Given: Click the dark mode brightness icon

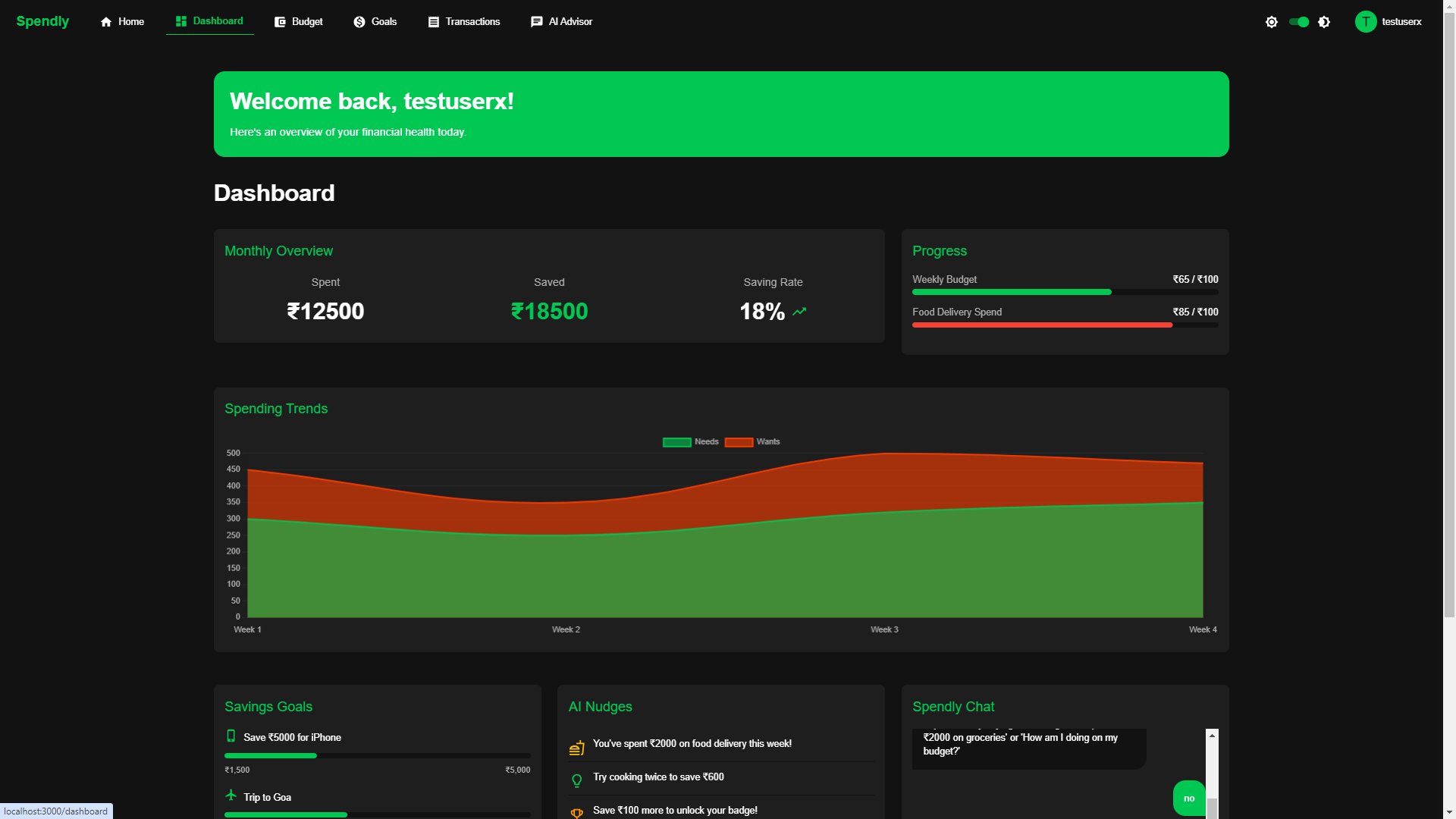Looking at the screenshot, I should tap(1324, 22).
